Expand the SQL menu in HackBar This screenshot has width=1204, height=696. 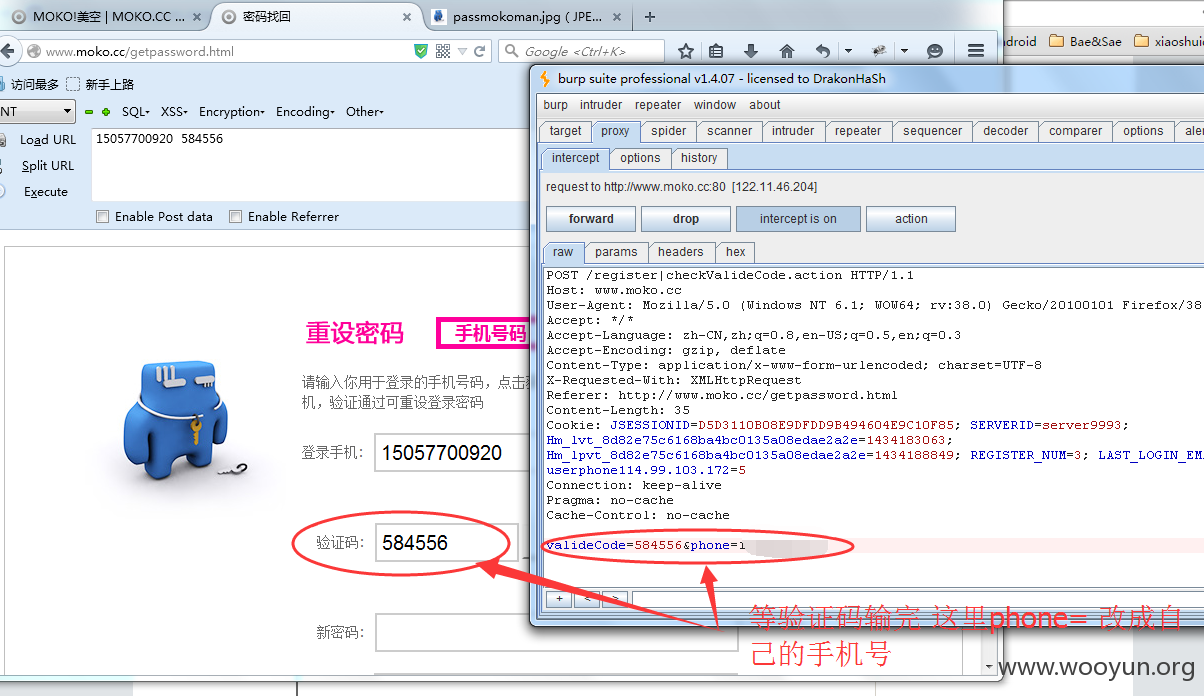tap(136, 112)
